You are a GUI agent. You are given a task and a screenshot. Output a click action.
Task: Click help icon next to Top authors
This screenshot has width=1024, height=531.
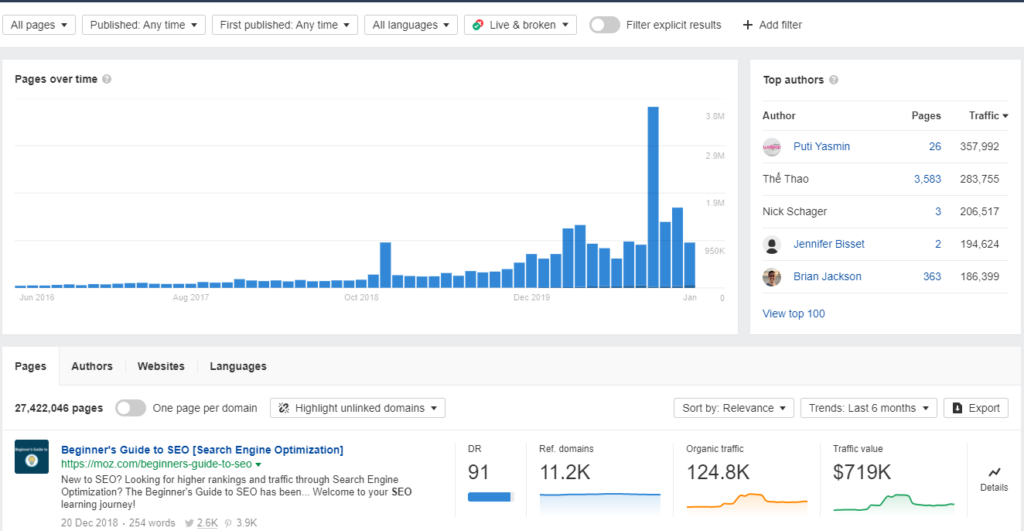click(x=833, y=80)
